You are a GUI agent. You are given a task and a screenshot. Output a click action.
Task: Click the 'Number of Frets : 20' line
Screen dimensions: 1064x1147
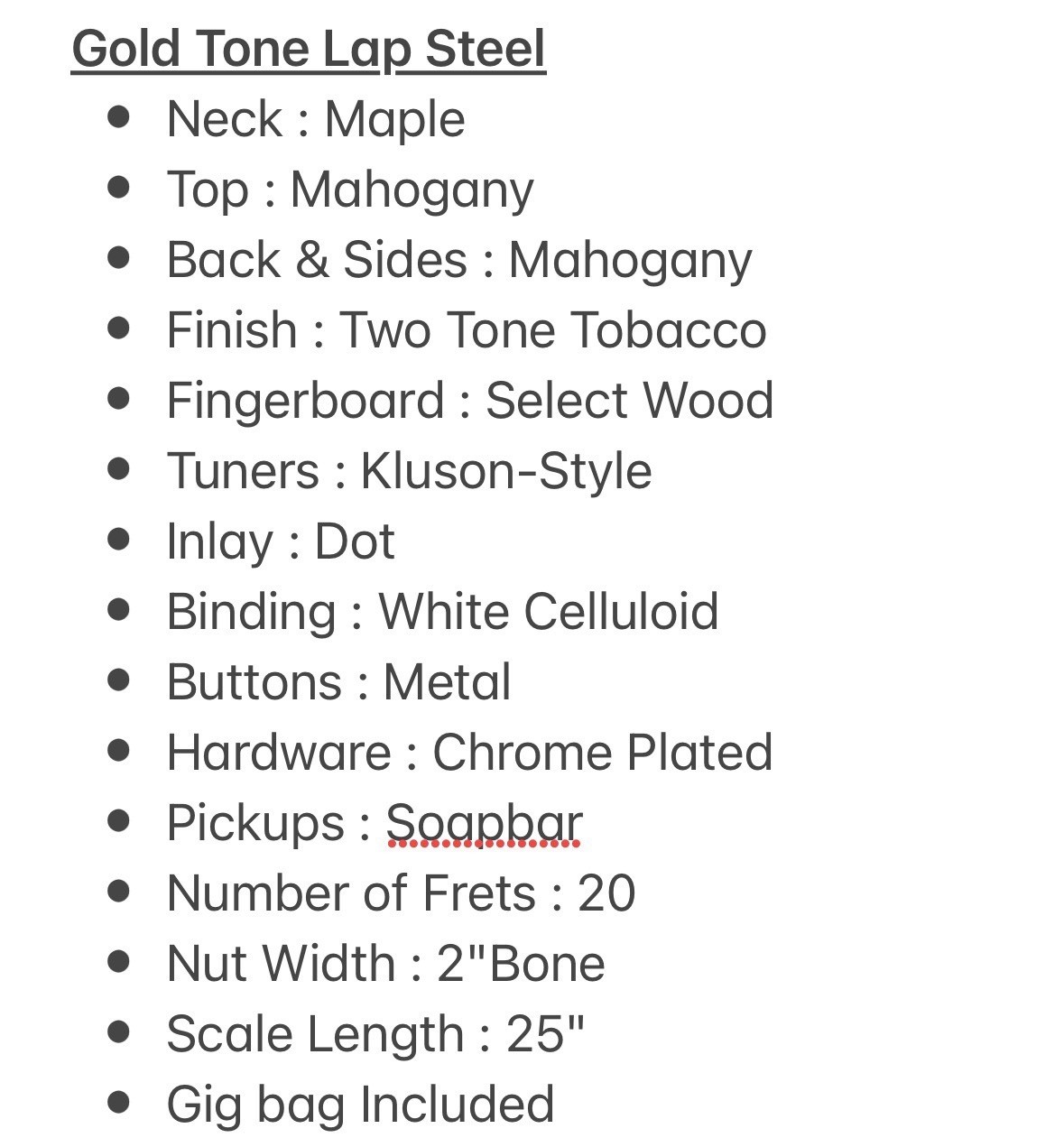tap(402, 893)
